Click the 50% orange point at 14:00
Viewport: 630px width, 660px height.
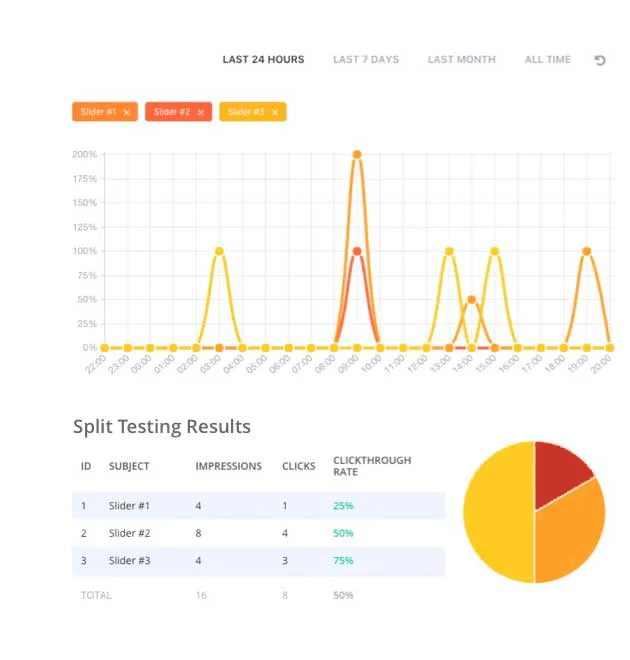pos(472,299)
